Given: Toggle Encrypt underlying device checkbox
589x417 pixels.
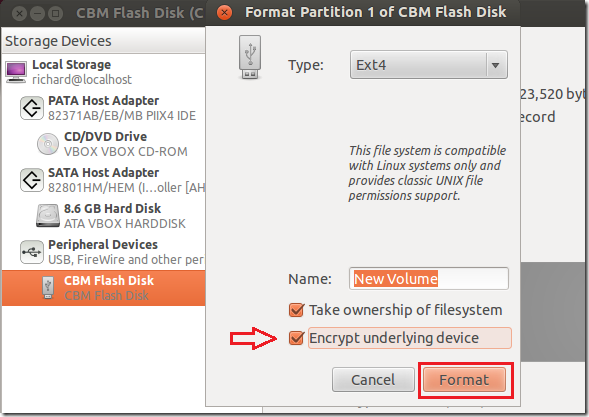Looking at the screenshot, I should click(x=296, y=338).
